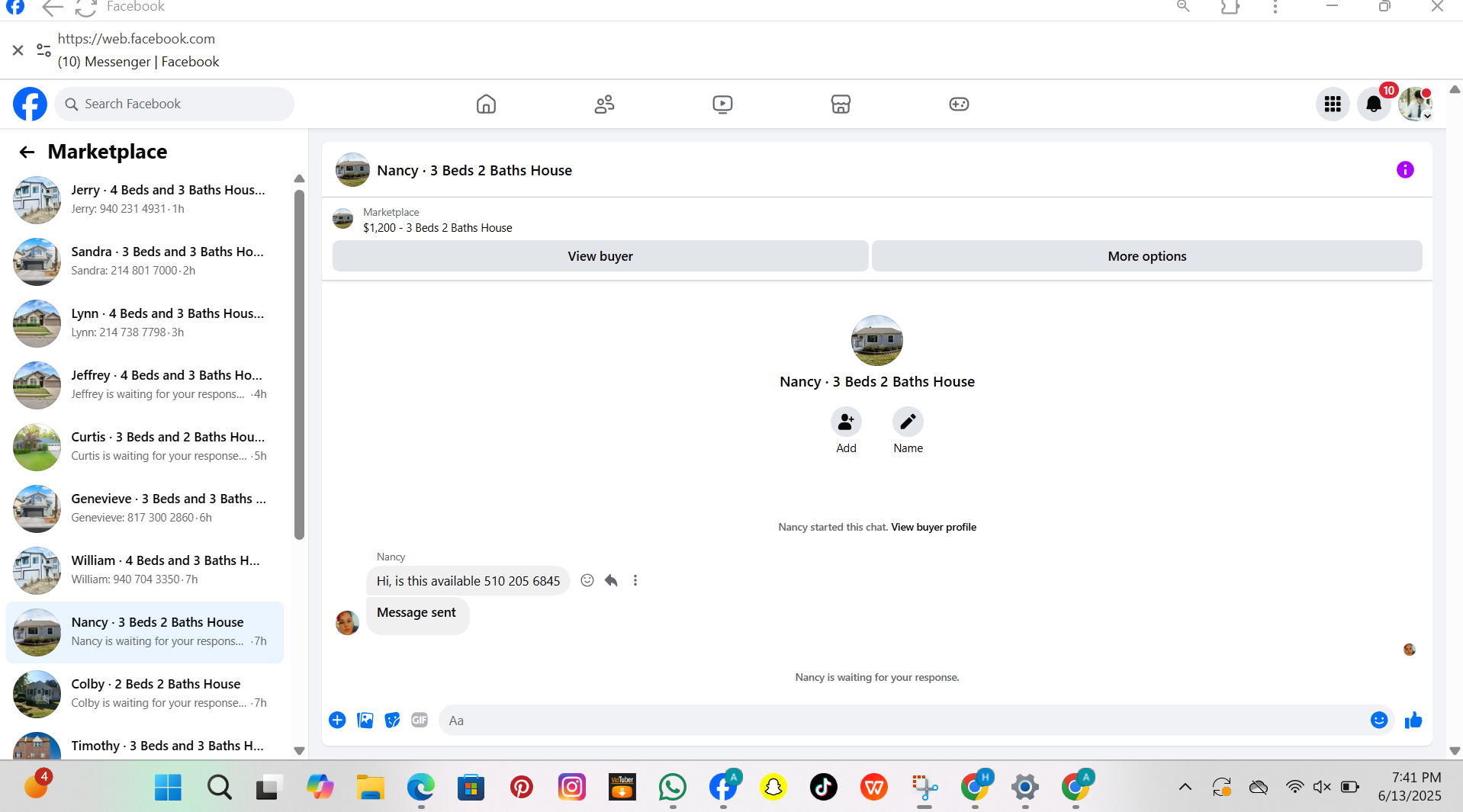Go back from Marketplace with arrow
The width and height of the screenshot is (1463, 812).
(x=27, y=152)
